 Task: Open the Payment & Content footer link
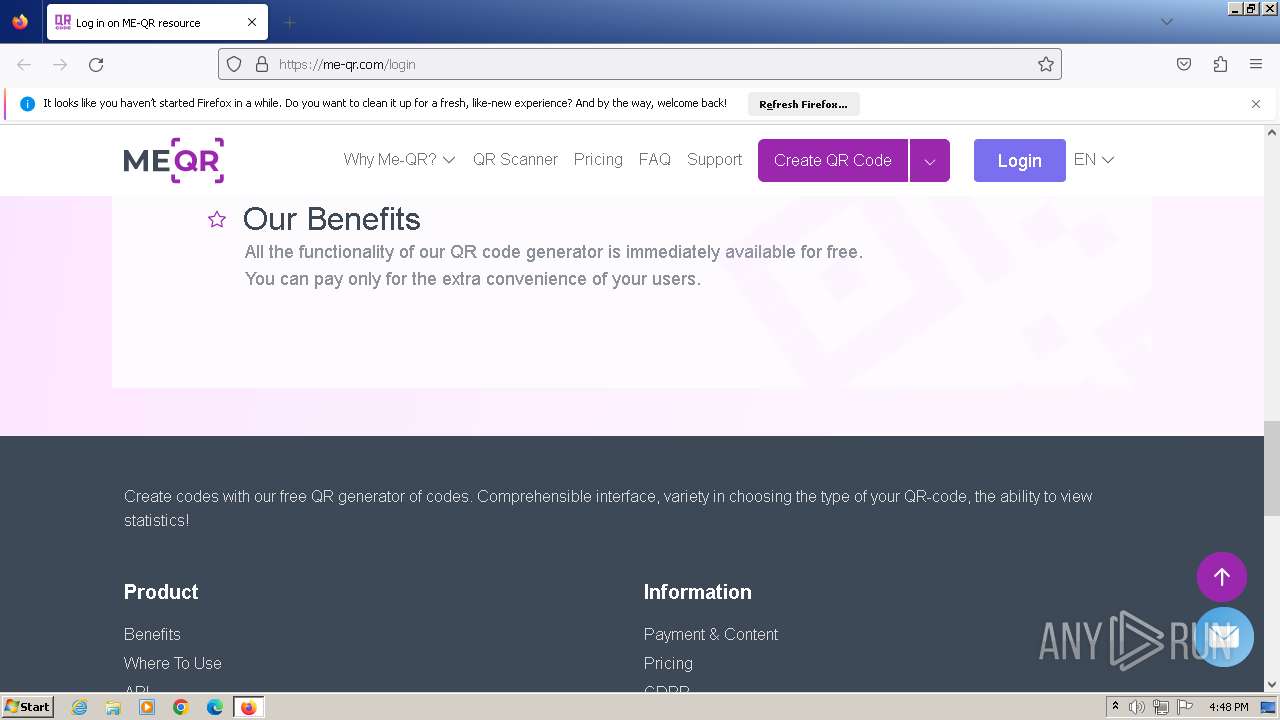click(711, 634)
